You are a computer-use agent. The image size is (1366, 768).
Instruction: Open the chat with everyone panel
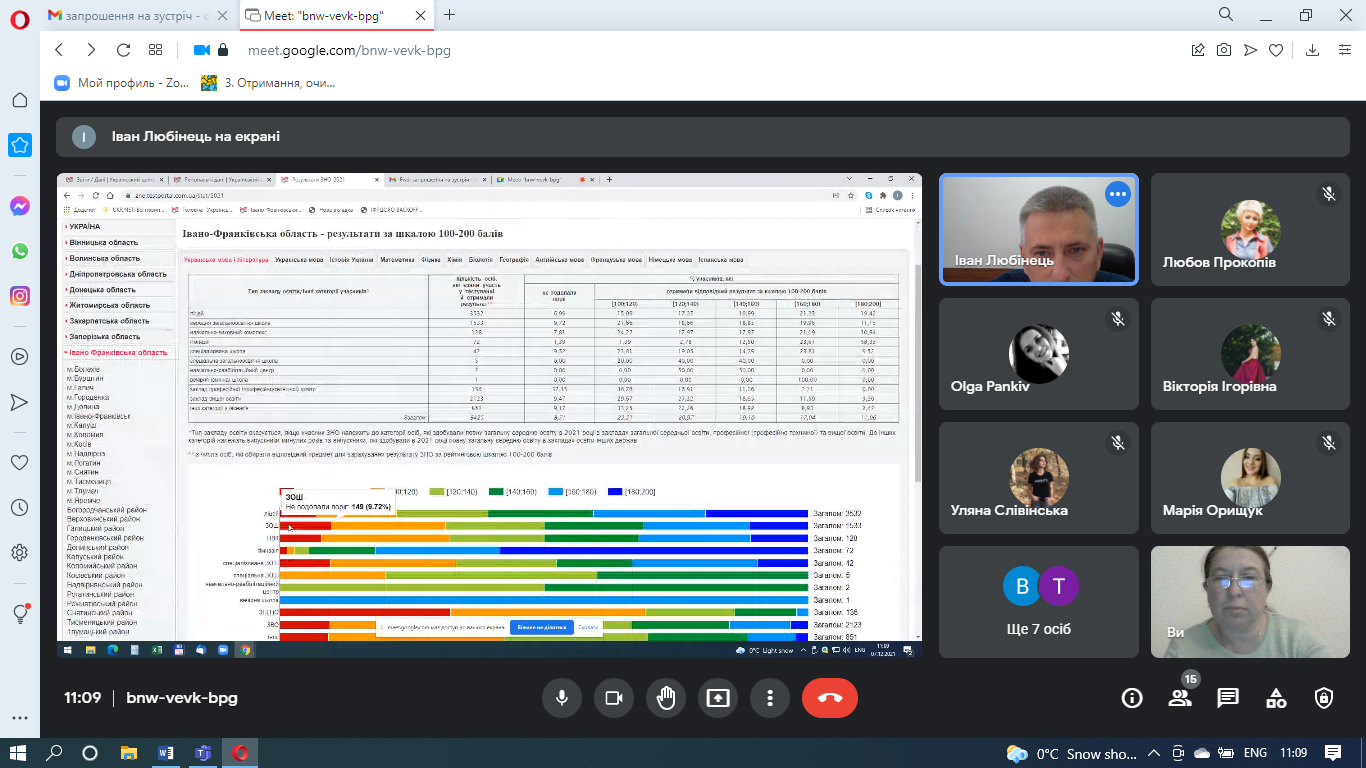pos(1228,698)
